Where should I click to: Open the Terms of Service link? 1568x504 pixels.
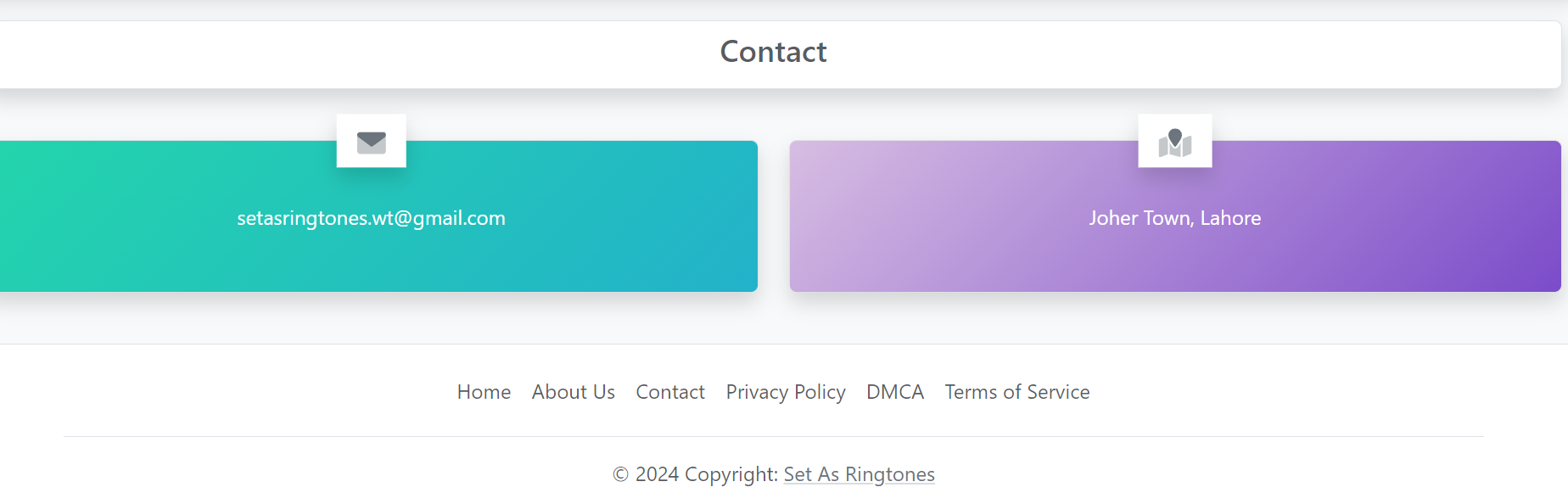[x=1016, y=392]
